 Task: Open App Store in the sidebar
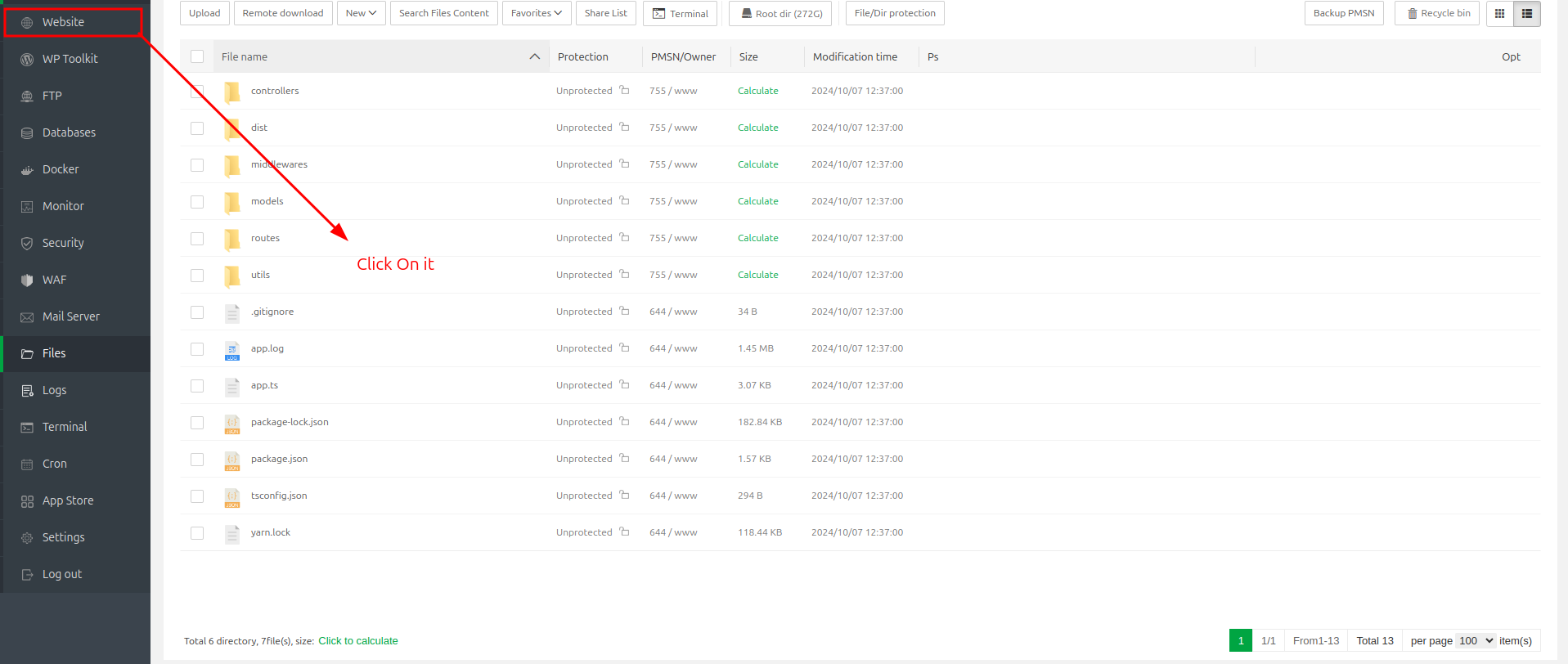tap(75, 500)
